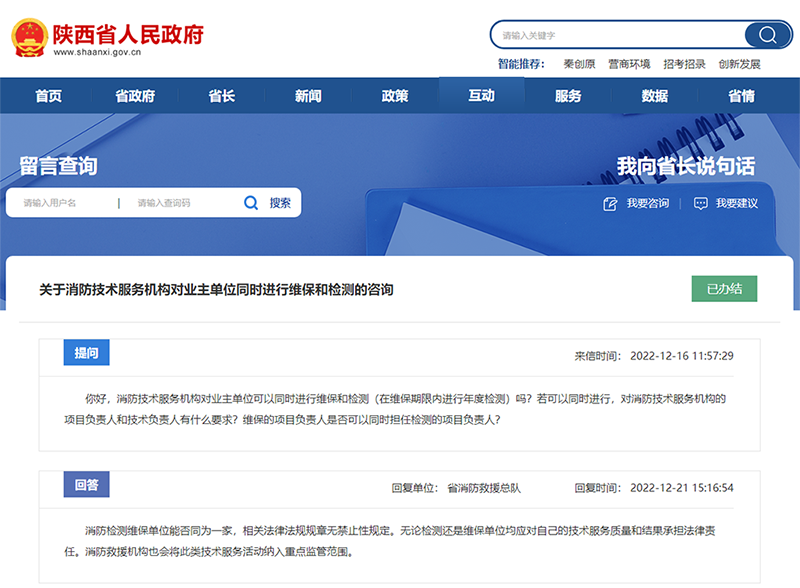Click the magnifier icon beside 搜索
Image resolution: width=800 pixels, height=588 pixels.
coord(252,203)
